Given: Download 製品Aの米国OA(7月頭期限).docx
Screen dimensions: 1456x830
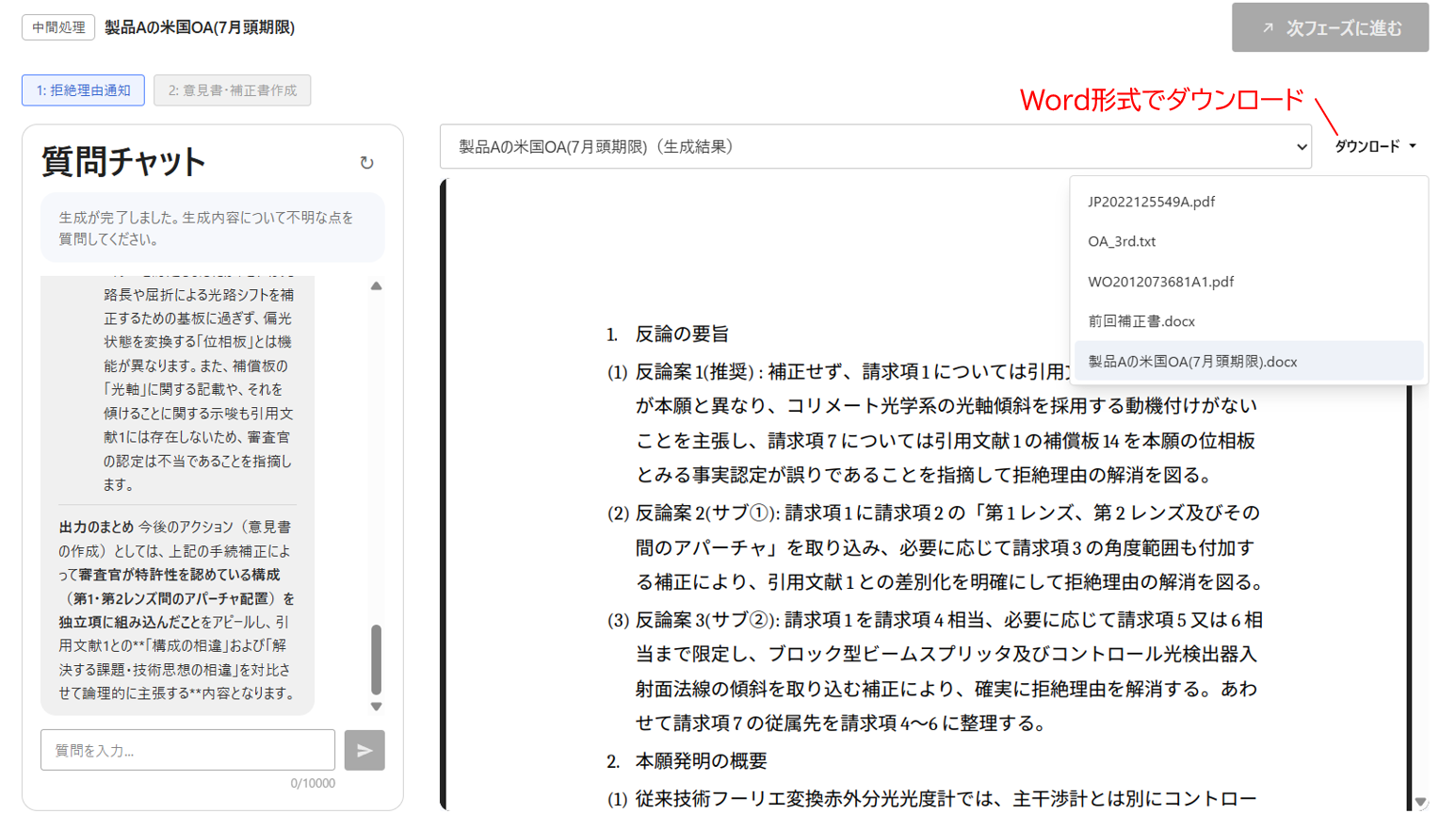Looking at the screenshot, I should 1248,361.
